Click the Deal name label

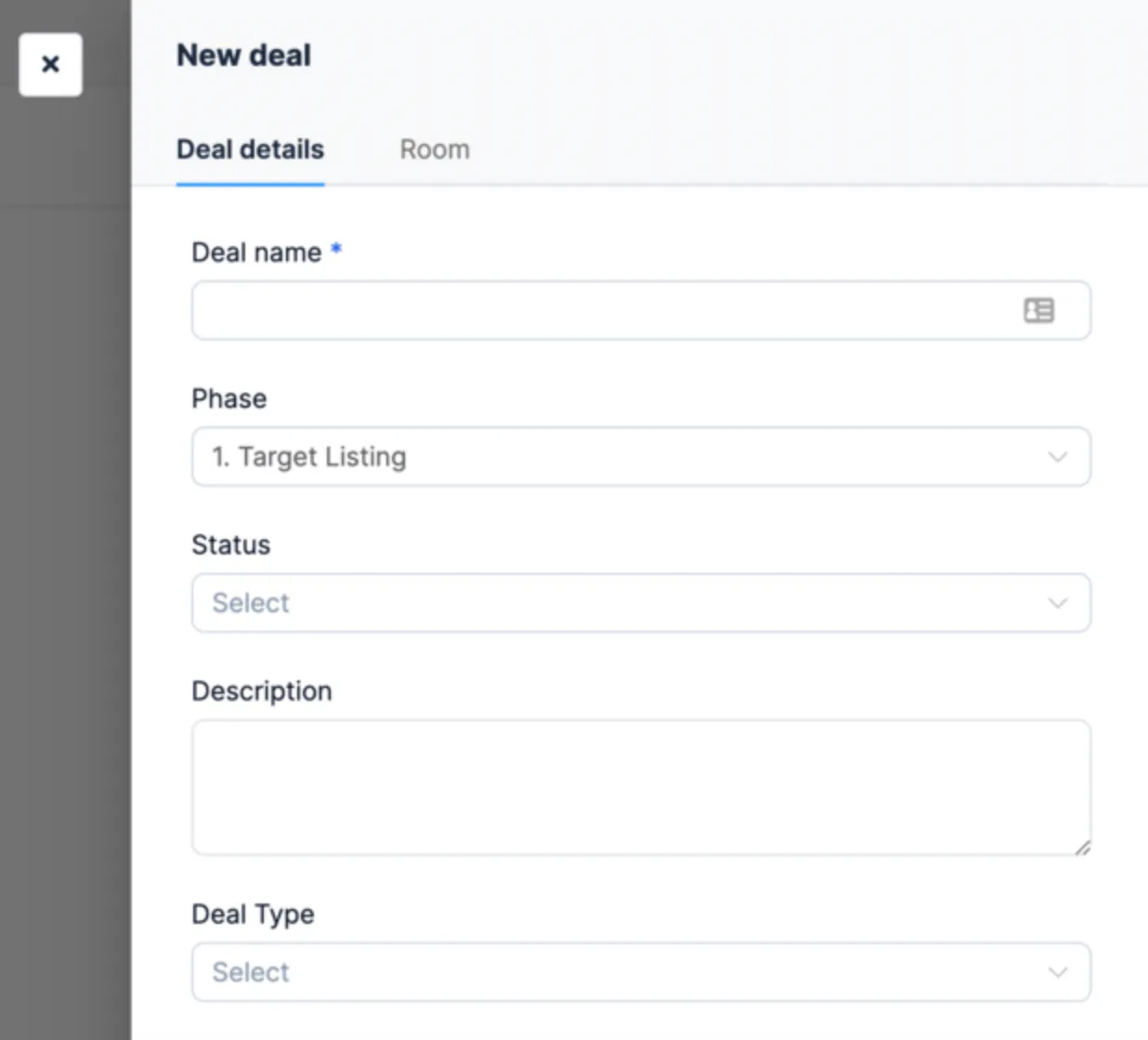click(x=256, y=253)
